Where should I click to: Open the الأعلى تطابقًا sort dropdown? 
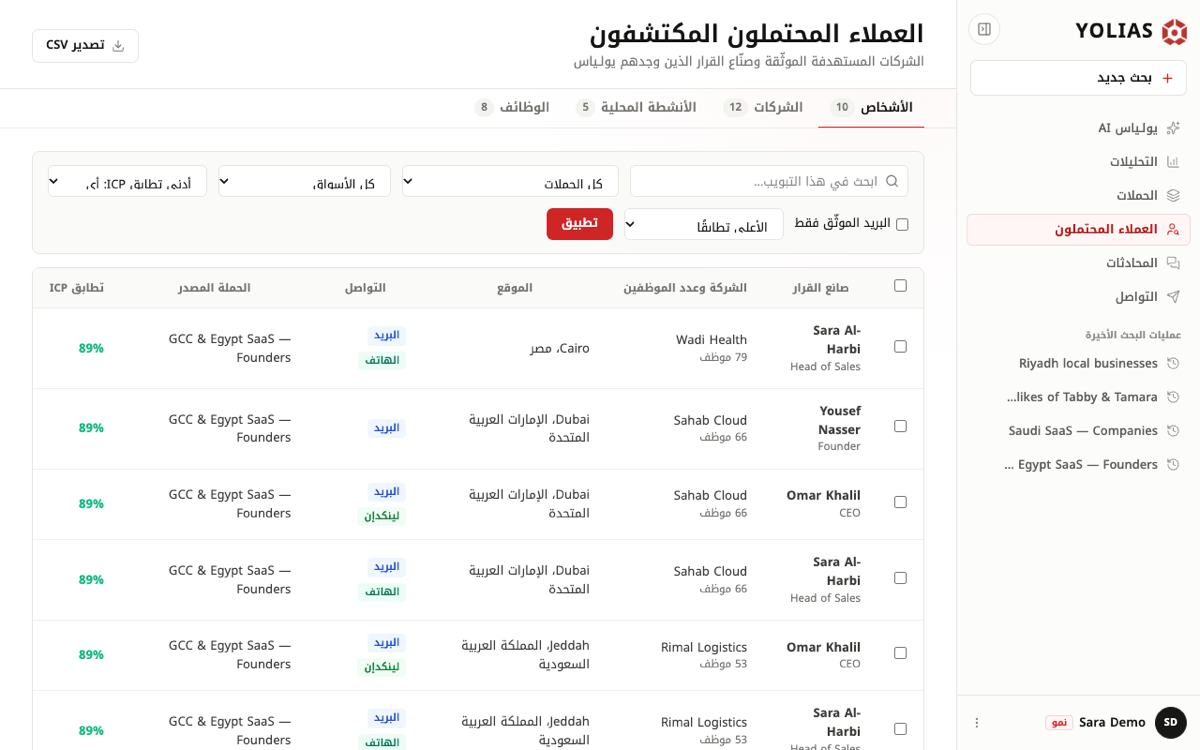[704, 224]
